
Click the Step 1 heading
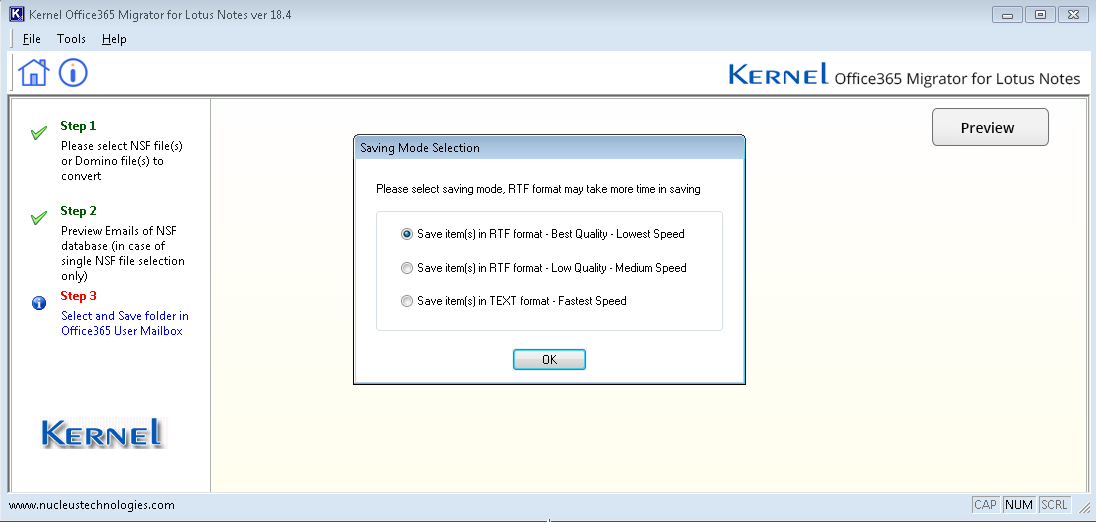78,126
